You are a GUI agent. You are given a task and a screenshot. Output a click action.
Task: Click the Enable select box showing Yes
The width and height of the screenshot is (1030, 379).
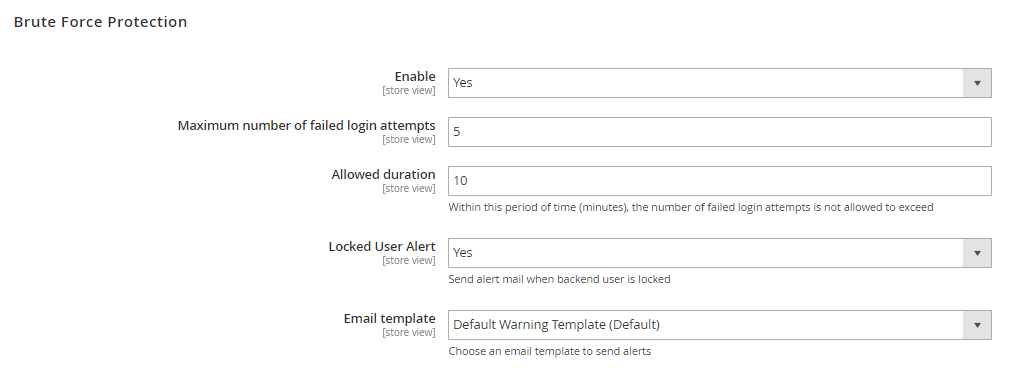pyautogui.click(x=719, y=83)
